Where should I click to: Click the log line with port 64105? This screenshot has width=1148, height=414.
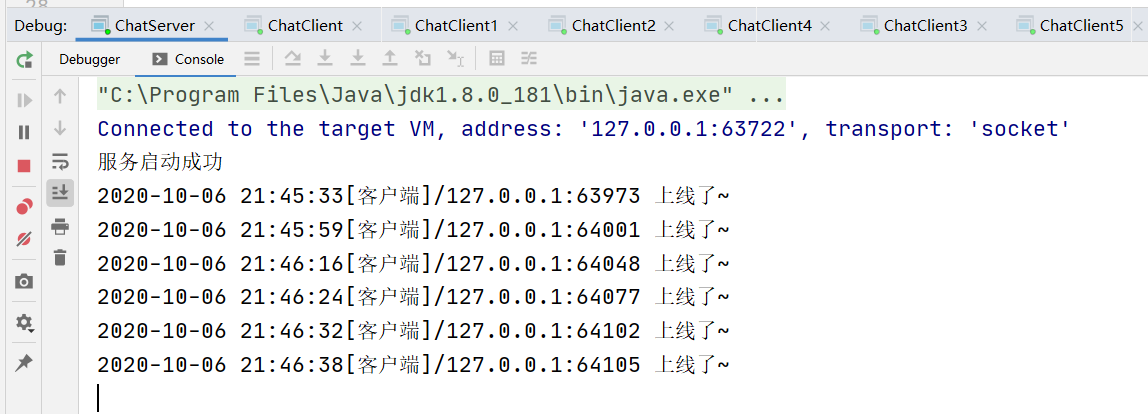[x=414, y=364]
